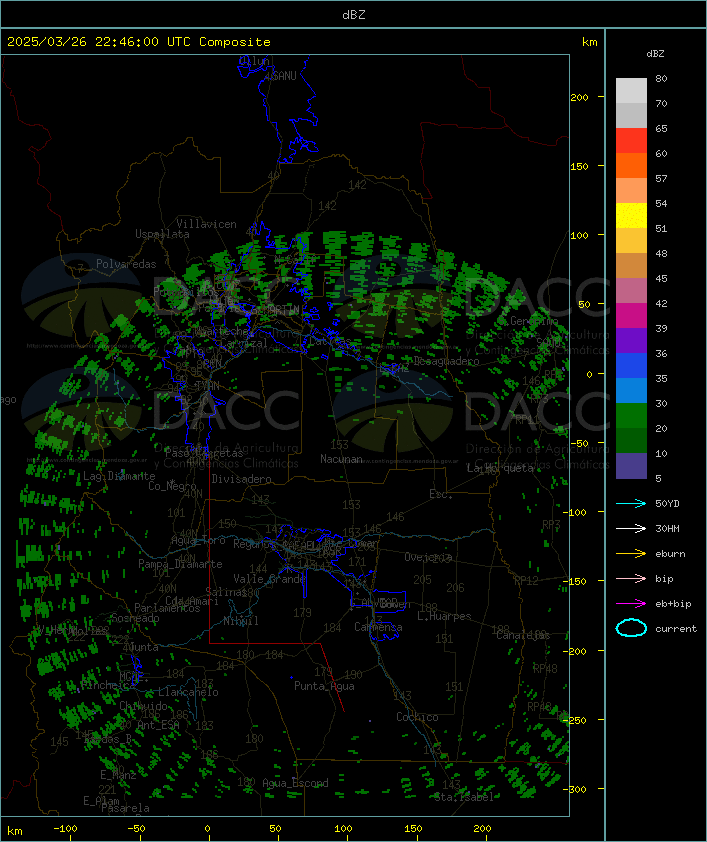Click the 'Uspallata' map label

pyautogui.click(x=162, y=234)
